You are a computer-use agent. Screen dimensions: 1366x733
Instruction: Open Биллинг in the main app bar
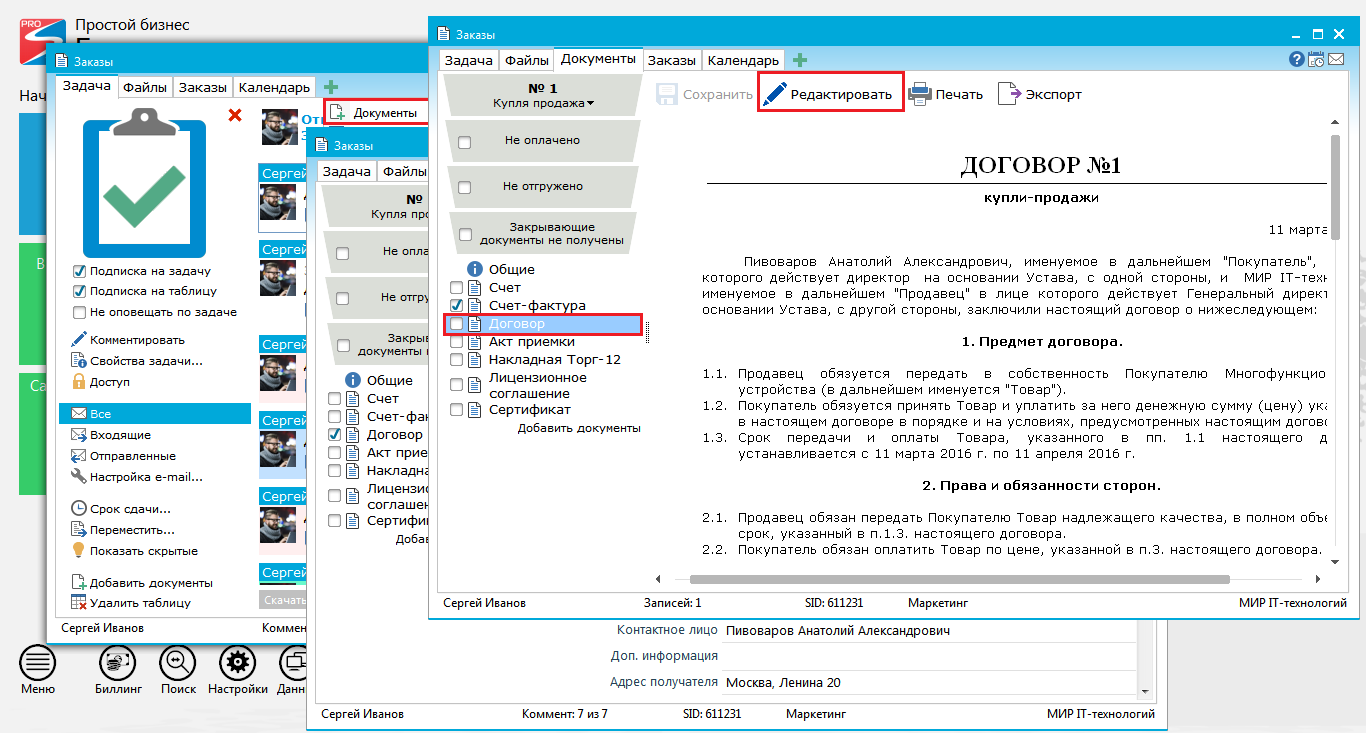(117, 670)
